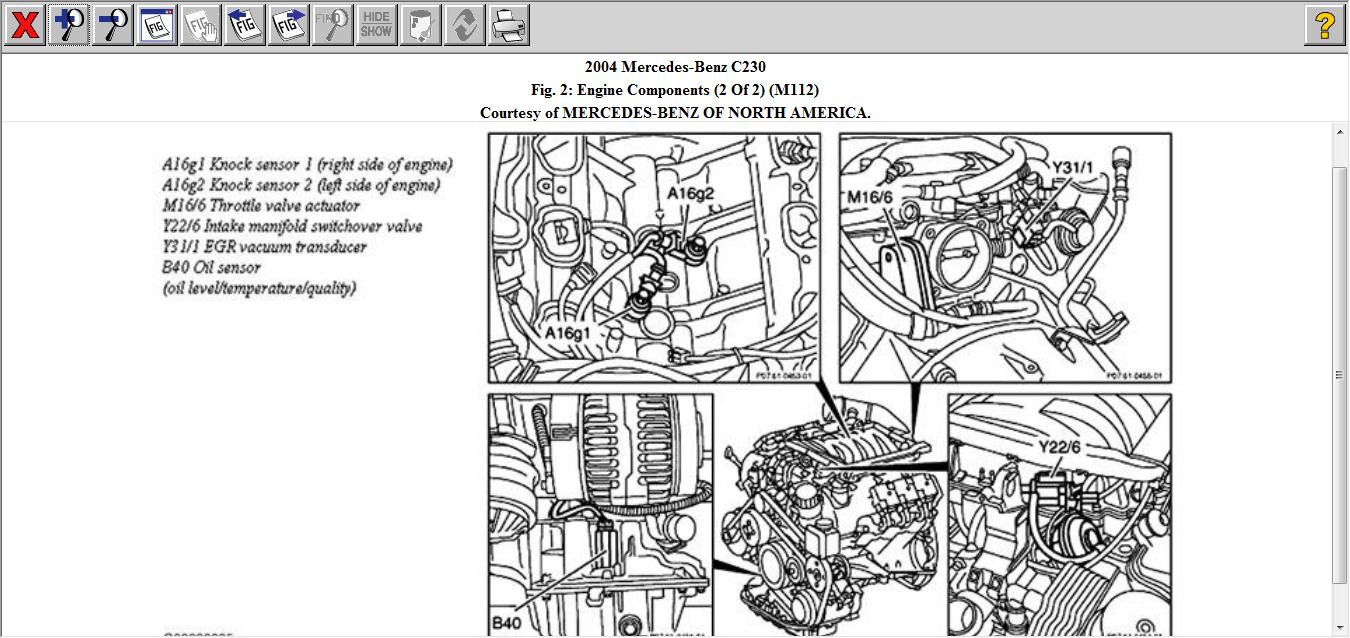Click the Y22/6 label in diagram
Screen dimensions: 1350x638
1059,447
